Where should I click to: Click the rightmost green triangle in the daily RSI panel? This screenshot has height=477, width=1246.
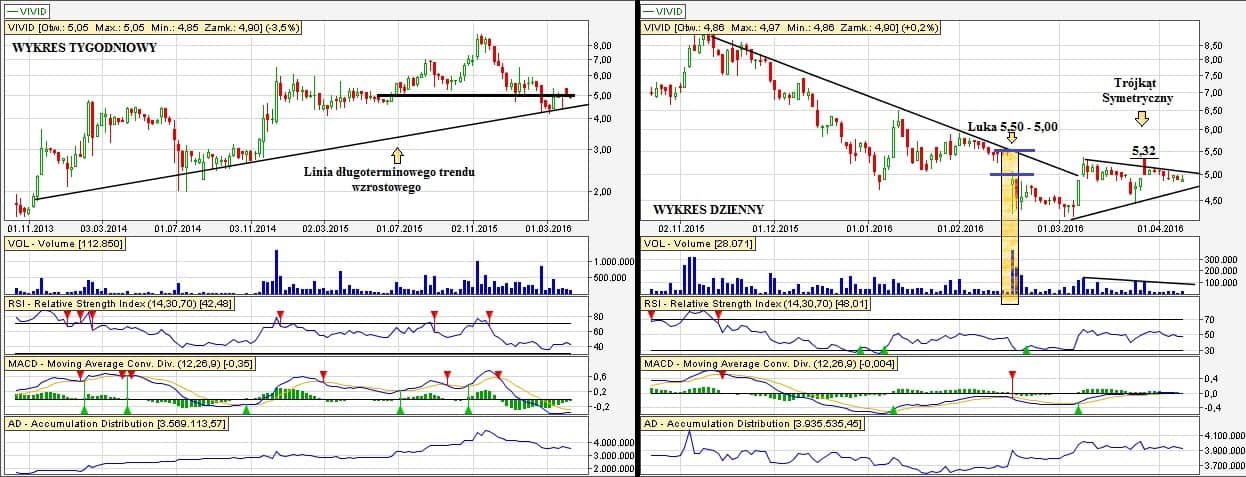[x=1026, y=350]
